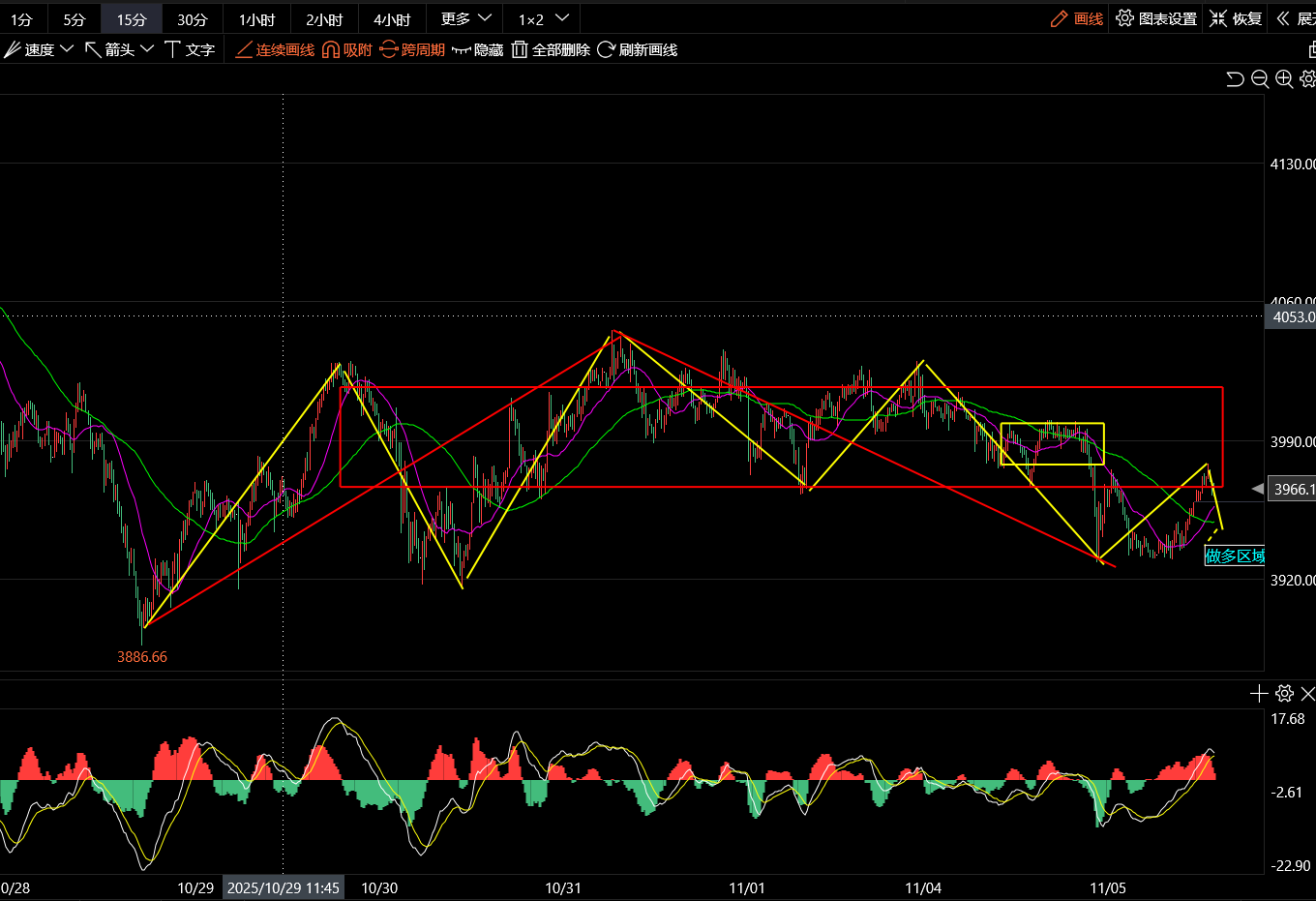Add an indicator with the plus icon
The height and width of the screenshot is (901, 1316).
(x=1258, y=693)
